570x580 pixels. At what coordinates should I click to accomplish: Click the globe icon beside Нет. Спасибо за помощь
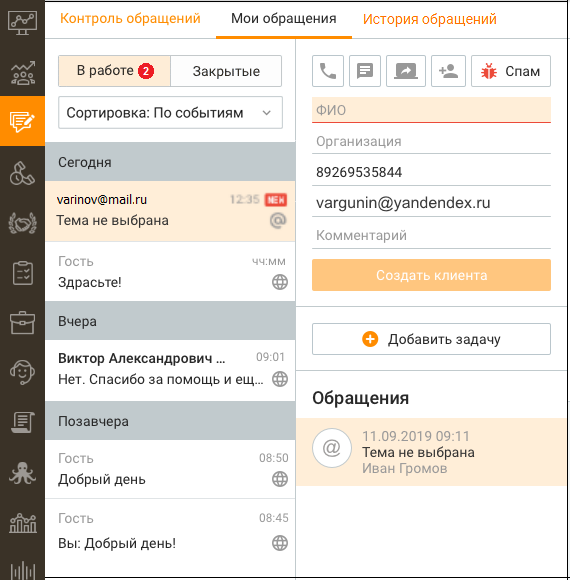(x=280, y=379)
